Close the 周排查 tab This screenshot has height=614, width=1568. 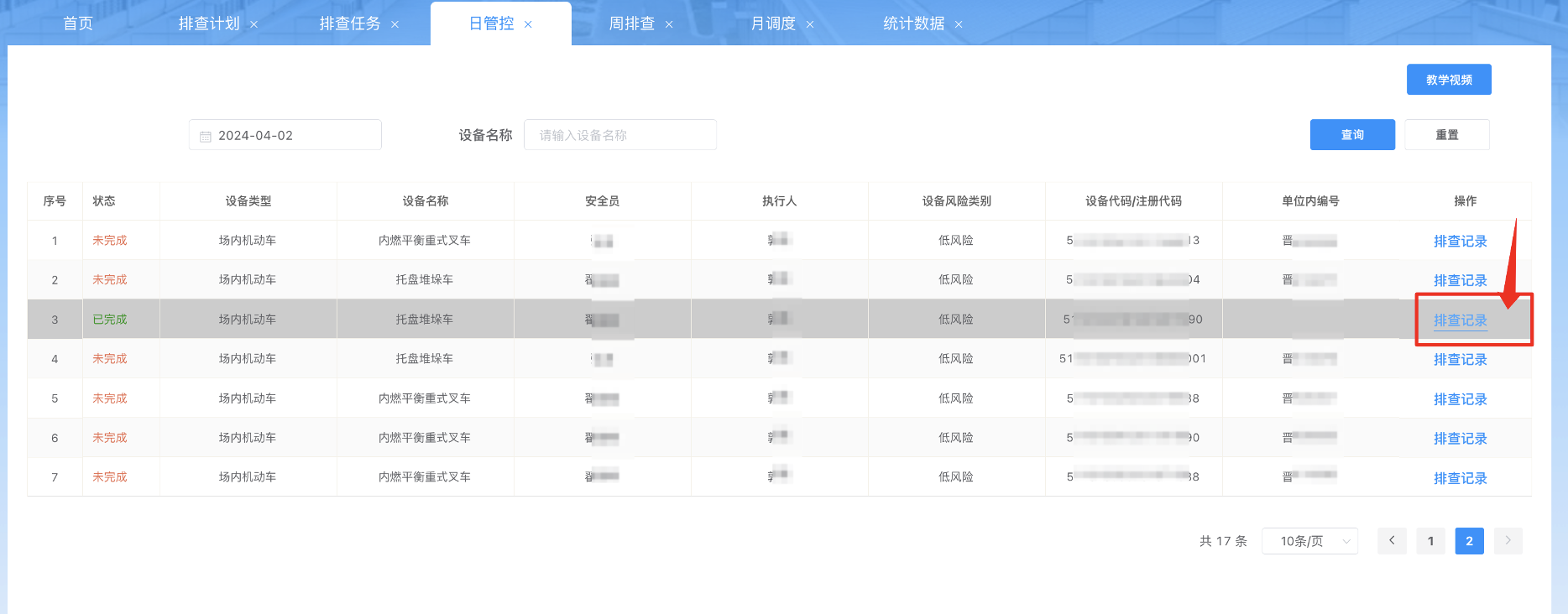tap(669, 24)
